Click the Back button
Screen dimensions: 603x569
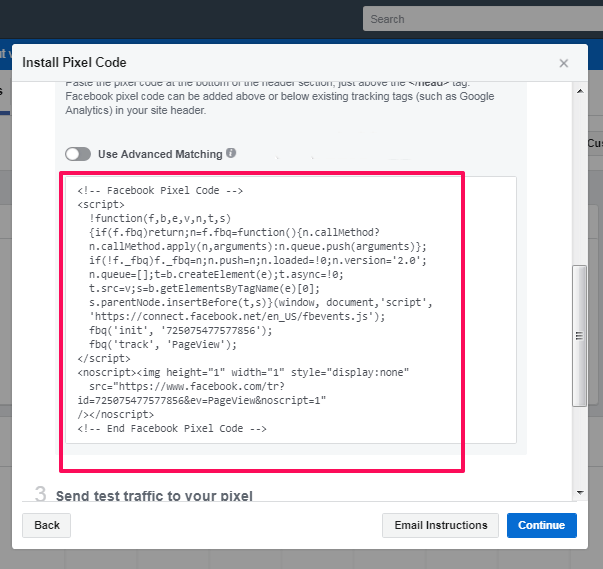point(47,525)
